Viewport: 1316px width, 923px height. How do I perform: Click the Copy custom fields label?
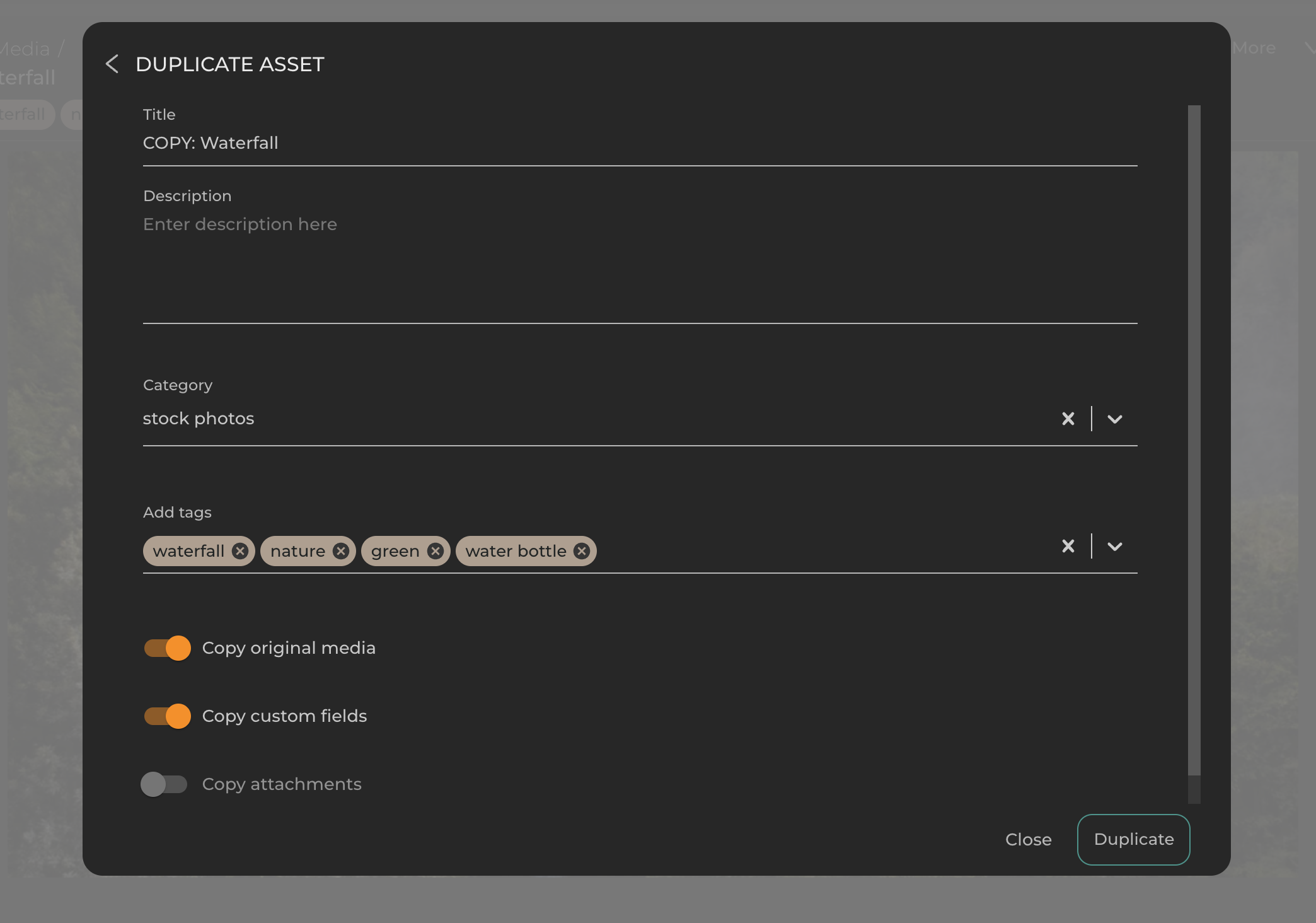(284, 716)
